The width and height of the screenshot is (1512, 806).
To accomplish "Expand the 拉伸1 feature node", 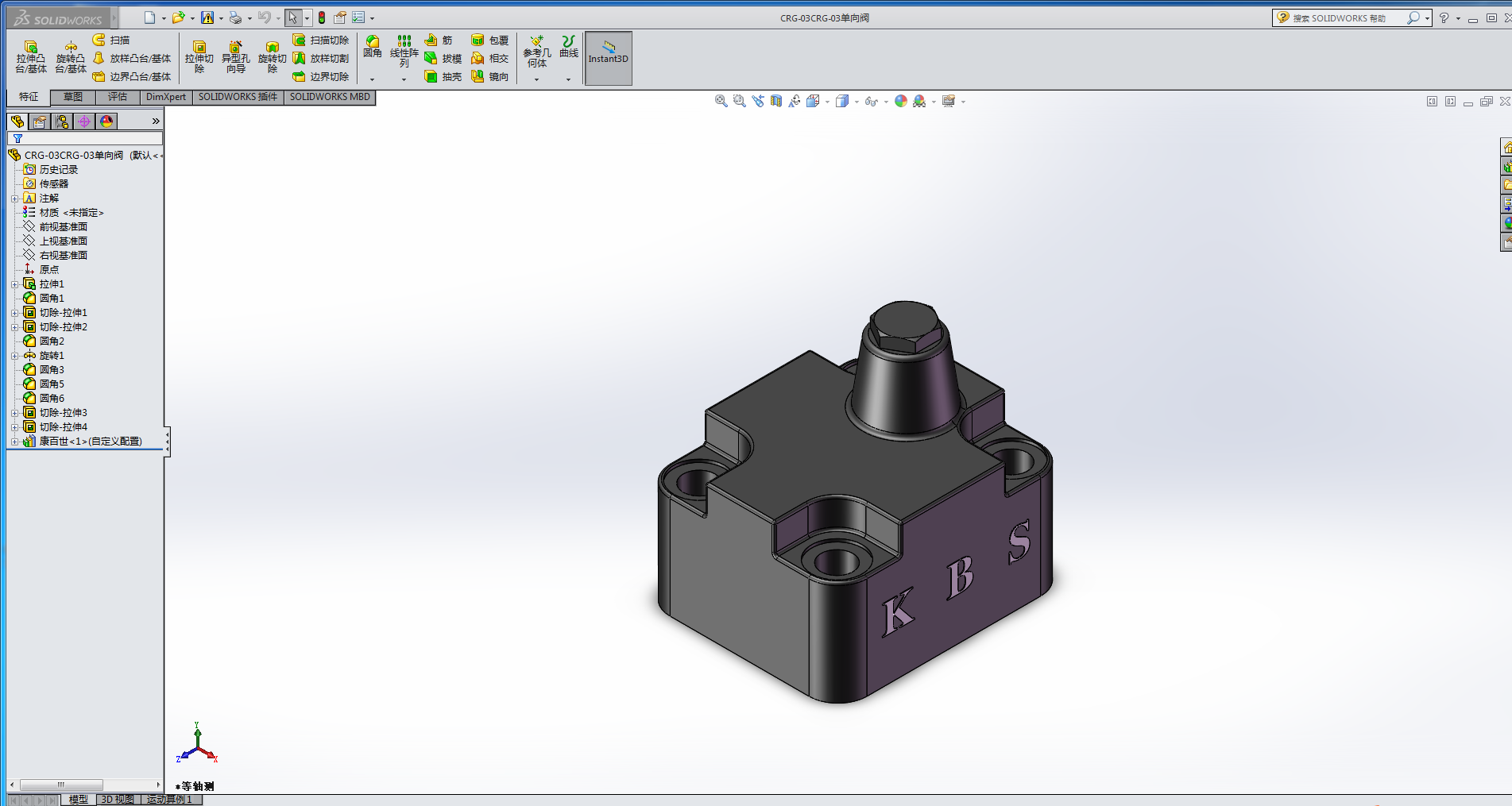I will coord(14,284).
